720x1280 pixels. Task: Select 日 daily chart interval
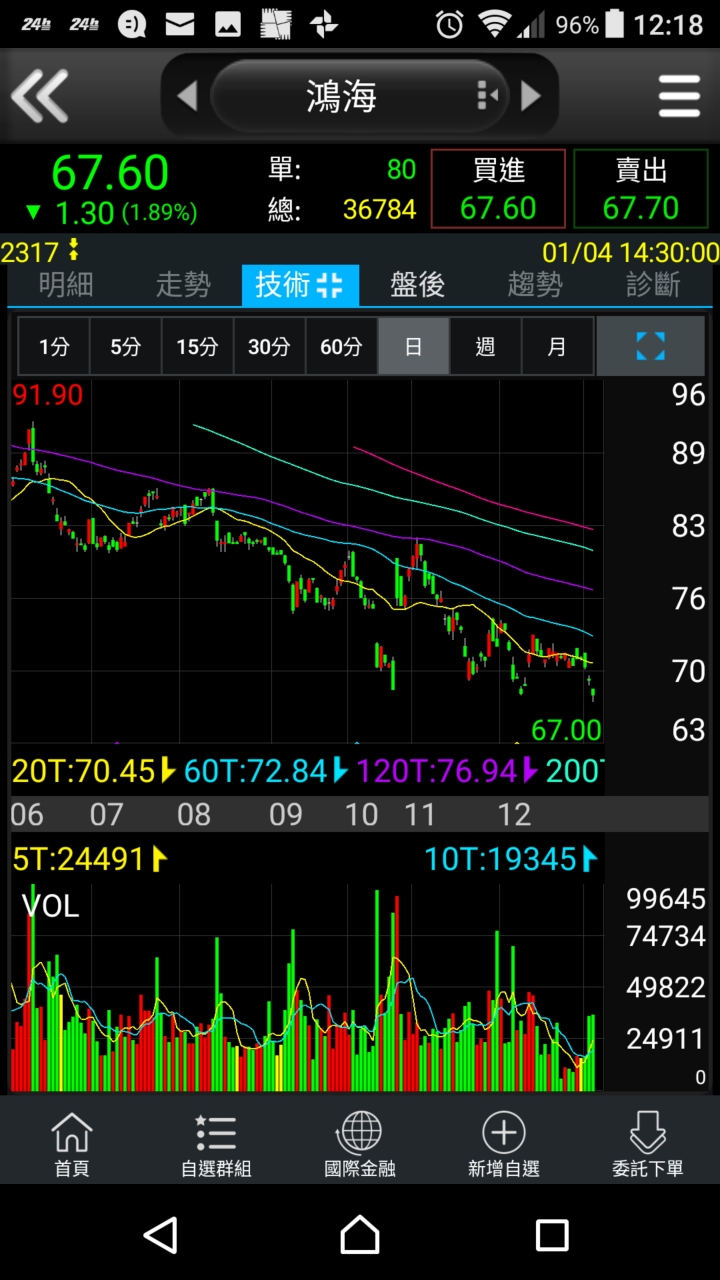(x=414, y=347)
